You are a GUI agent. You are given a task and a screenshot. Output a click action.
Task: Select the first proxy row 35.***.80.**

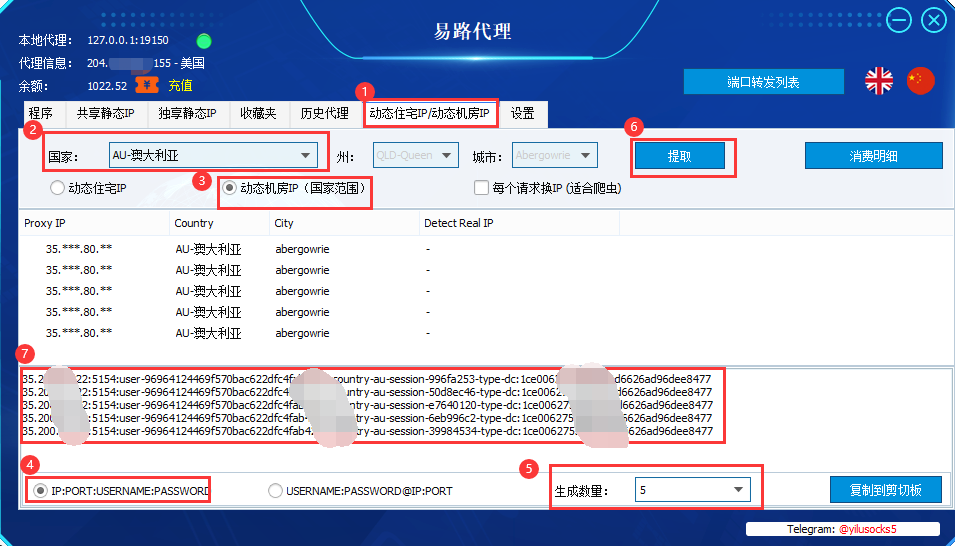pos(79,249)
